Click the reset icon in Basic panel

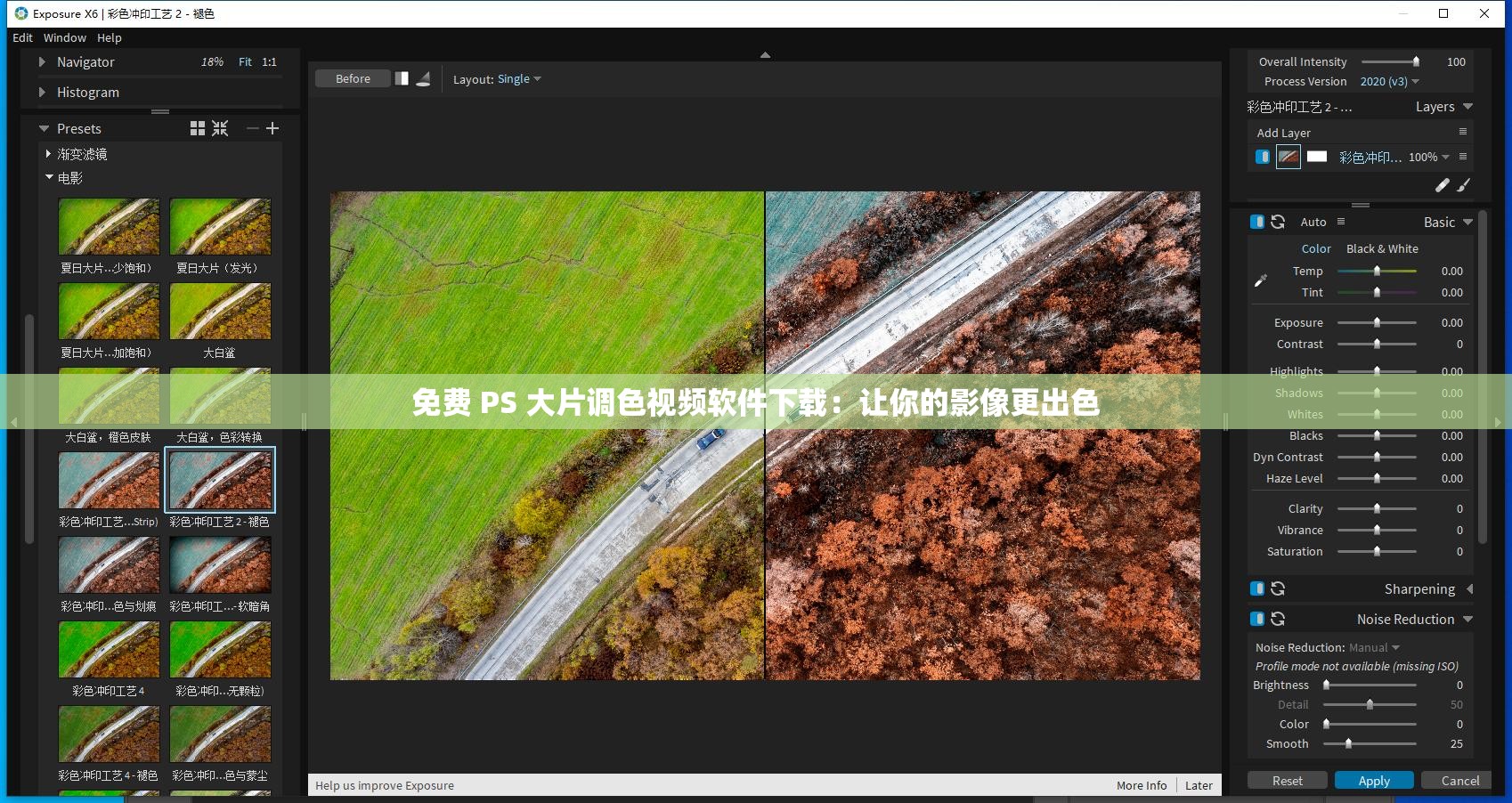(x=1279, y=221)
